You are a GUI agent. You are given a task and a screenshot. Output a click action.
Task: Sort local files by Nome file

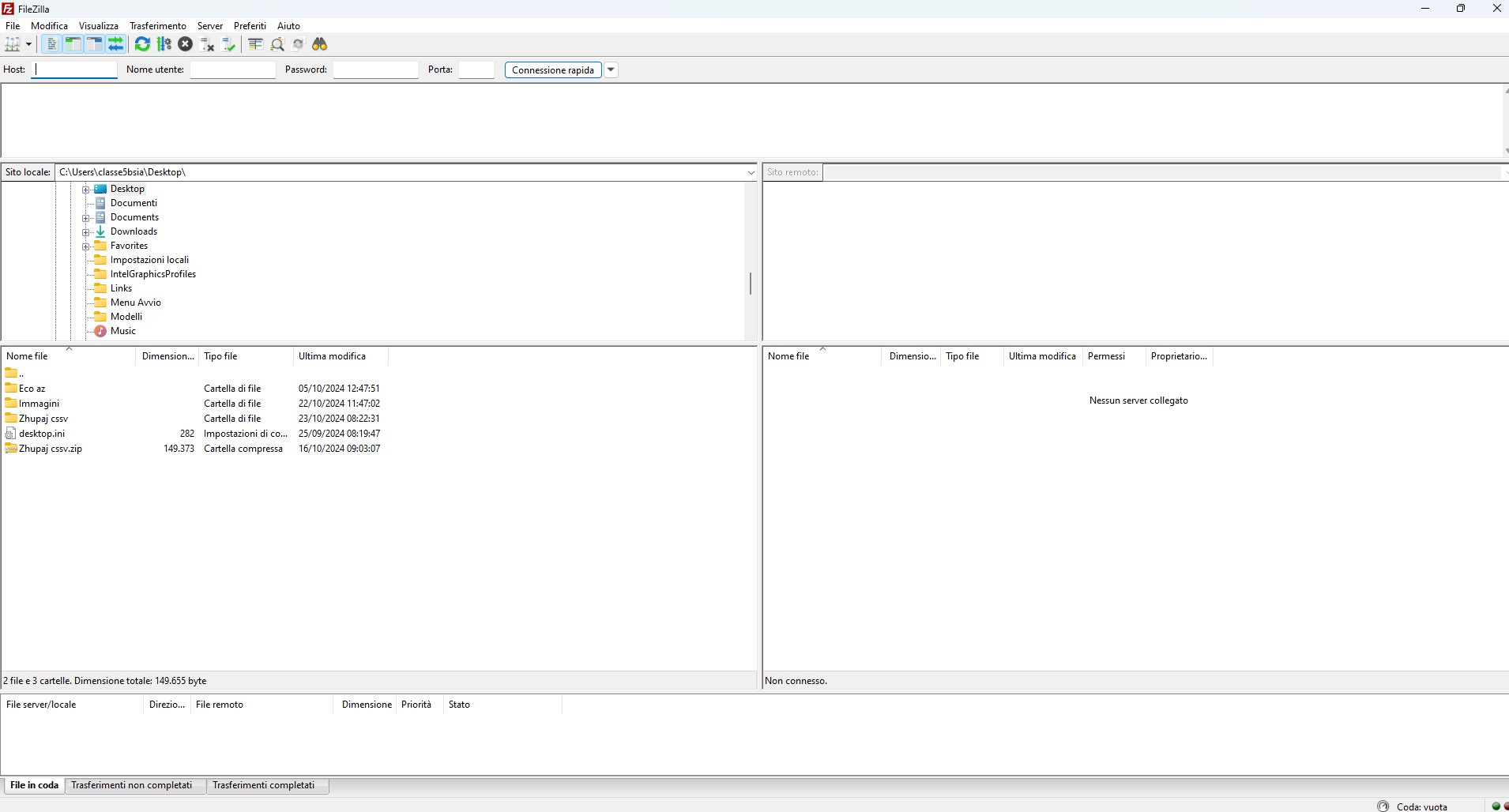(69, 356)
